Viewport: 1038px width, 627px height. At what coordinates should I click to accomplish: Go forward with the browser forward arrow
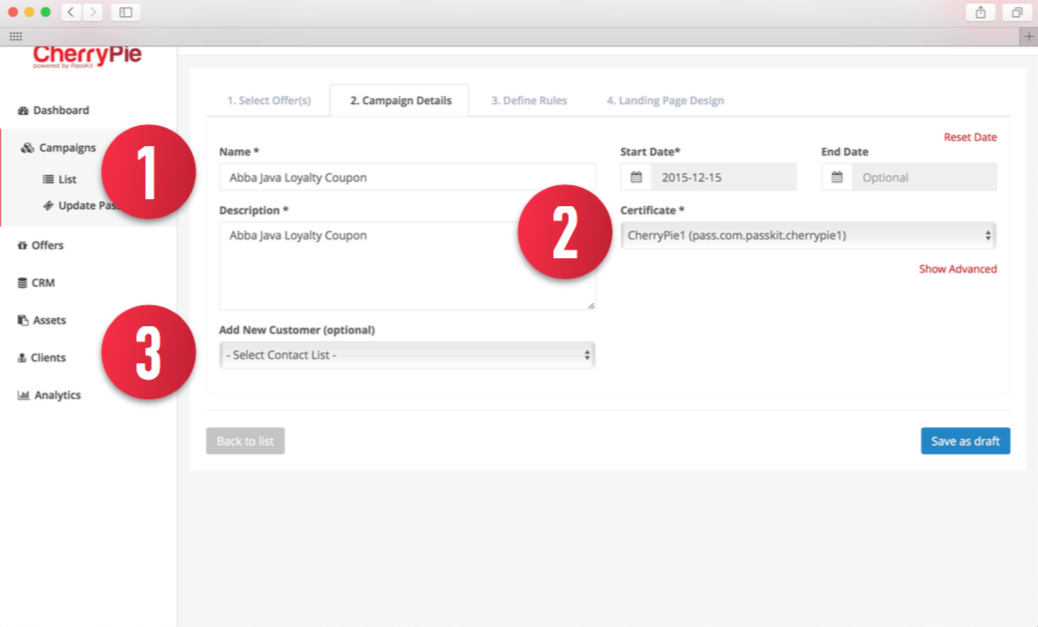pos(93,12)
